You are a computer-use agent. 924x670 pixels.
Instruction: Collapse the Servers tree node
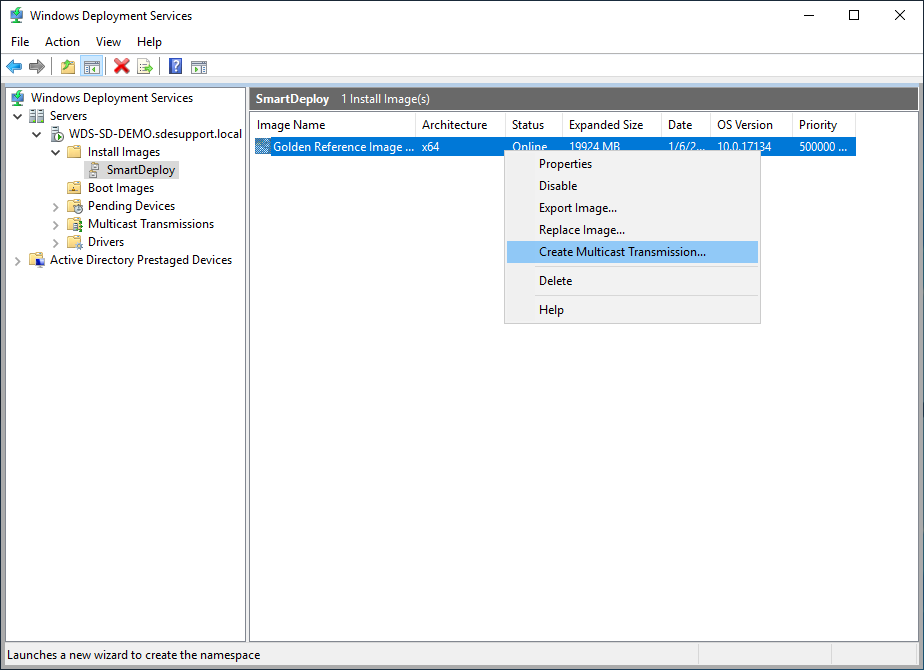tap(18, 116)
